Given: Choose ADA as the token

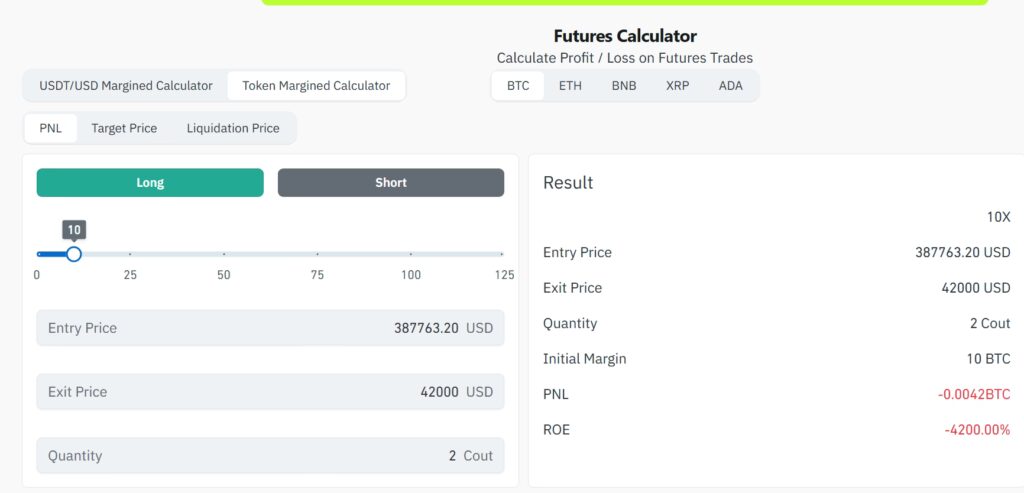Looking at the screenshot, I should [x=731, y=86].
